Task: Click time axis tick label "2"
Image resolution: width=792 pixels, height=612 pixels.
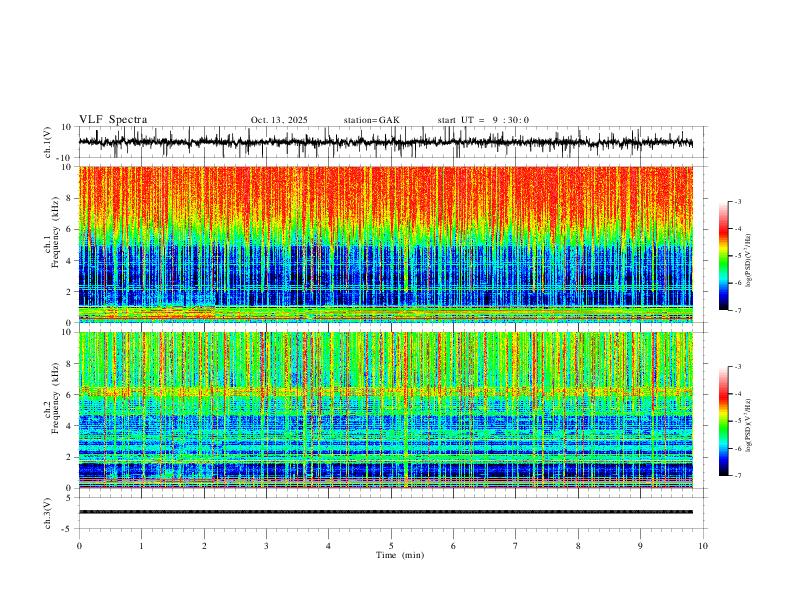Action: pos(204,546)
